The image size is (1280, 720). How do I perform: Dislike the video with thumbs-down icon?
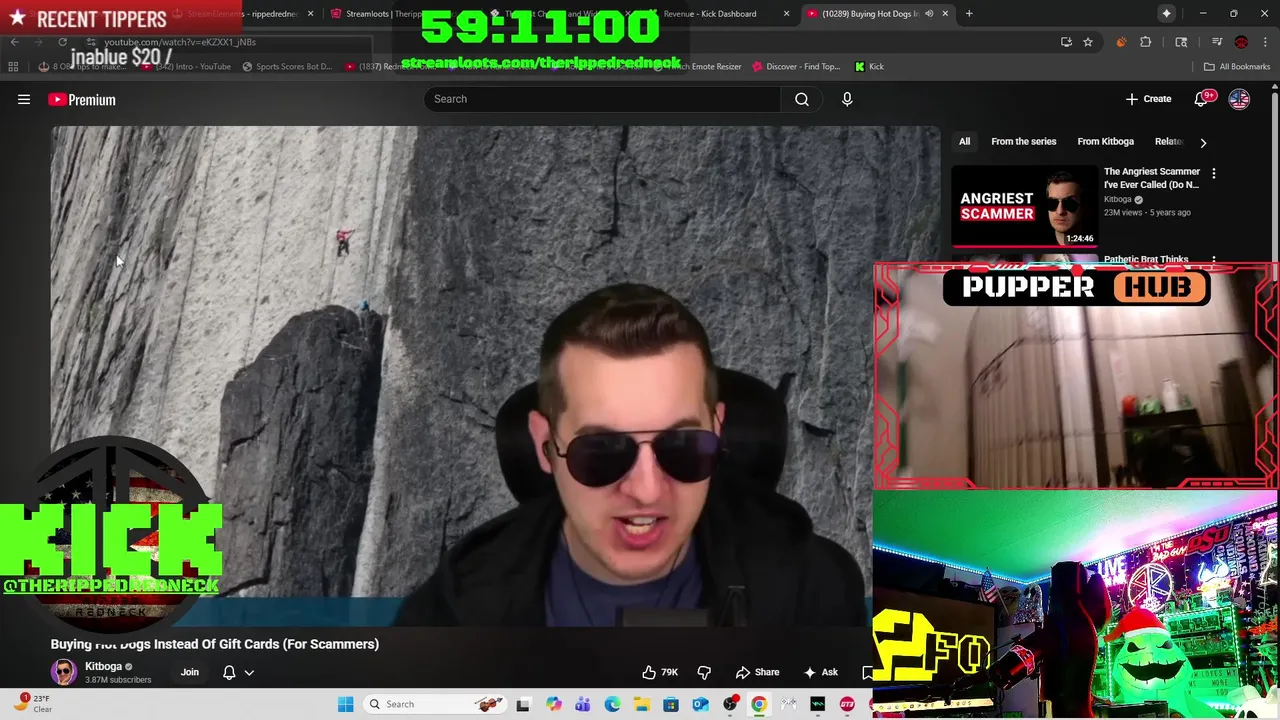pos(704,672)
